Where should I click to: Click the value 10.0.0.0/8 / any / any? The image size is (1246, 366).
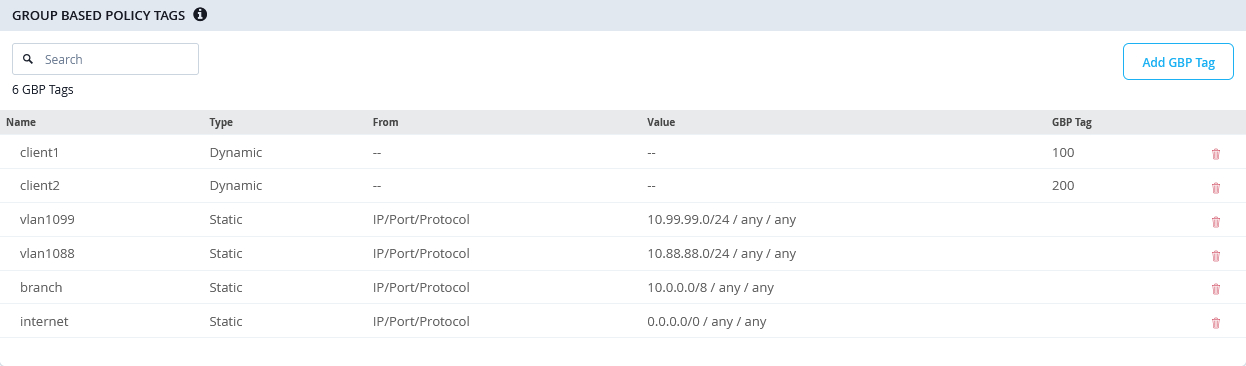(711, 288)
